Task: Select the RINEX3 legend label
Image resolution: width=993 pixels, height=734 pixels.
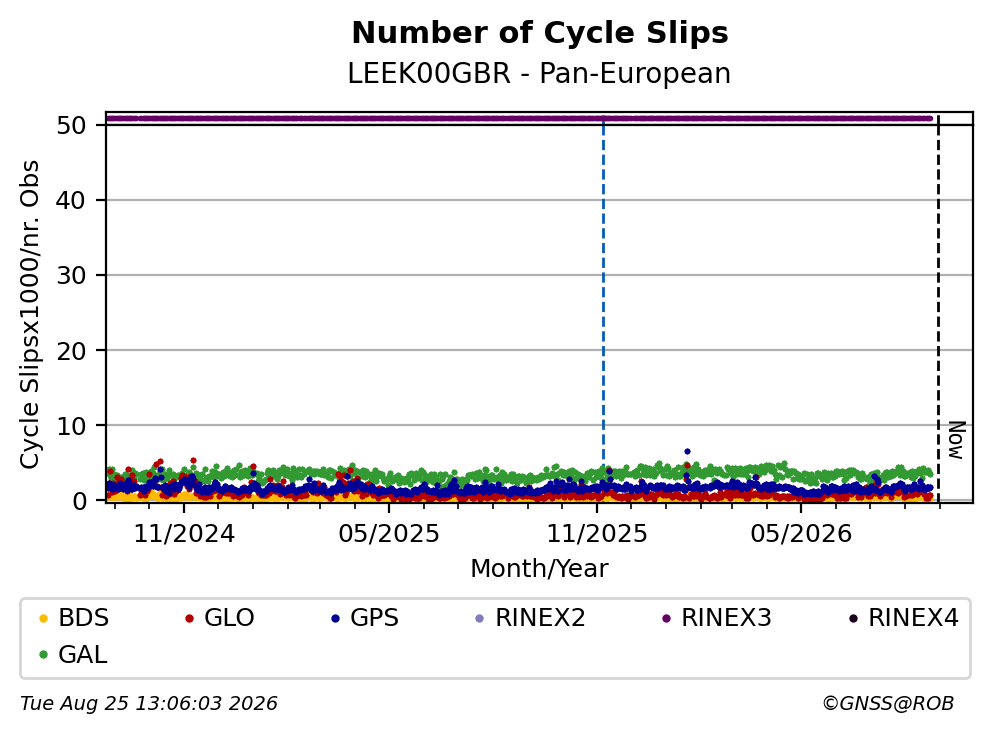Action: click(x=726, y=618)
